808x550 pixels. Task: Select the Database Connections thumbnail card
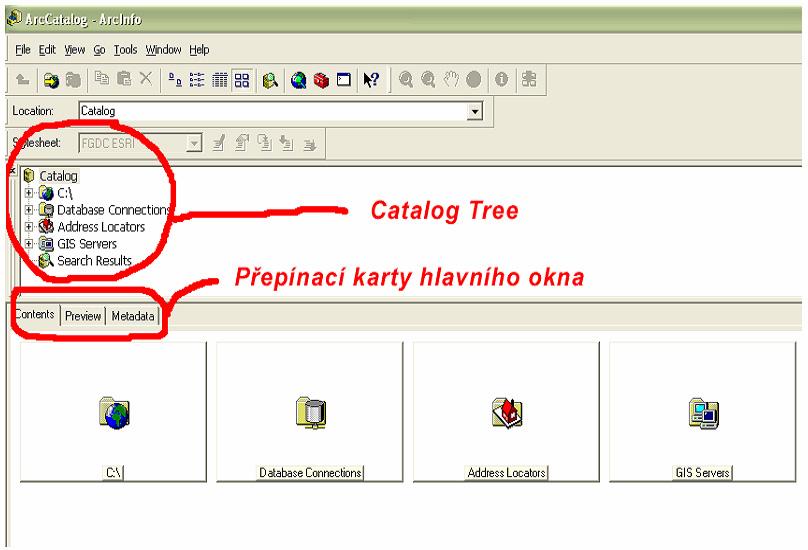(310, 412)
